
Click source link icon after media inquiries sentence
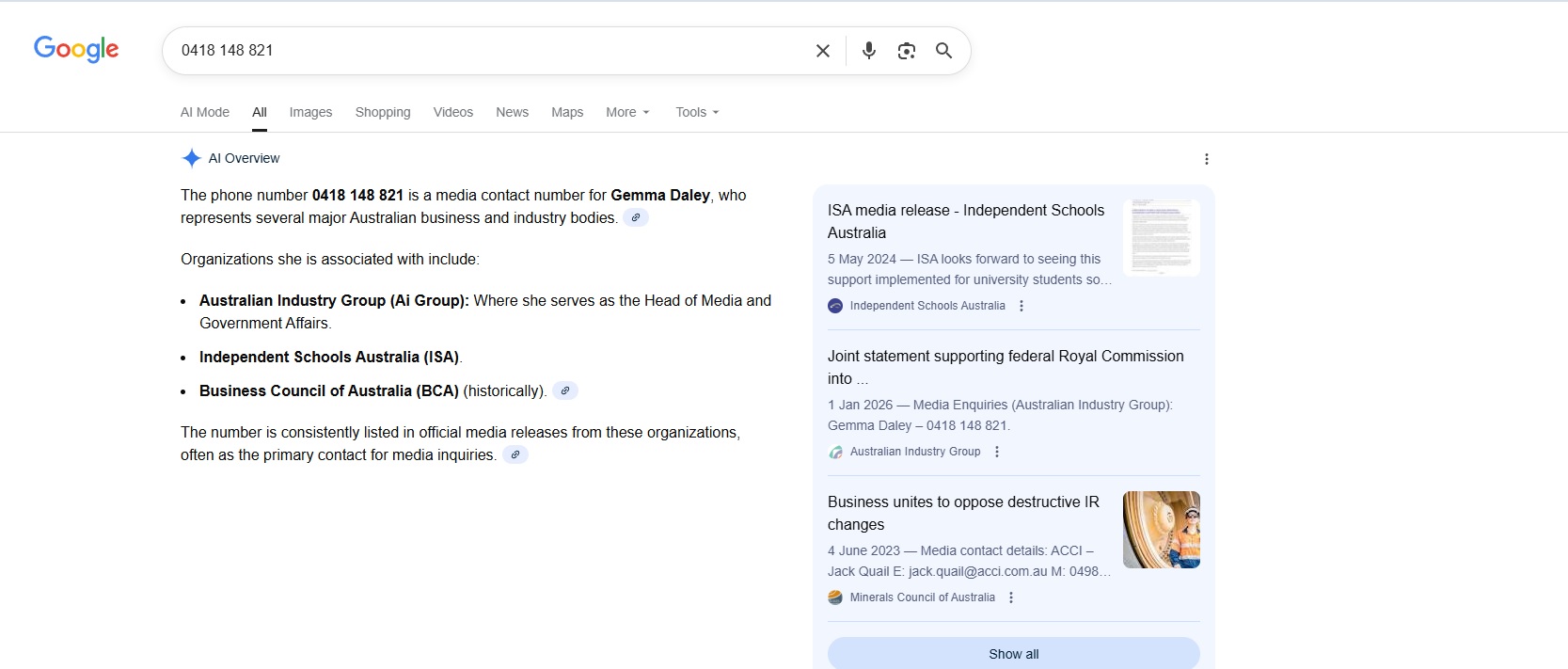(515, 455)
